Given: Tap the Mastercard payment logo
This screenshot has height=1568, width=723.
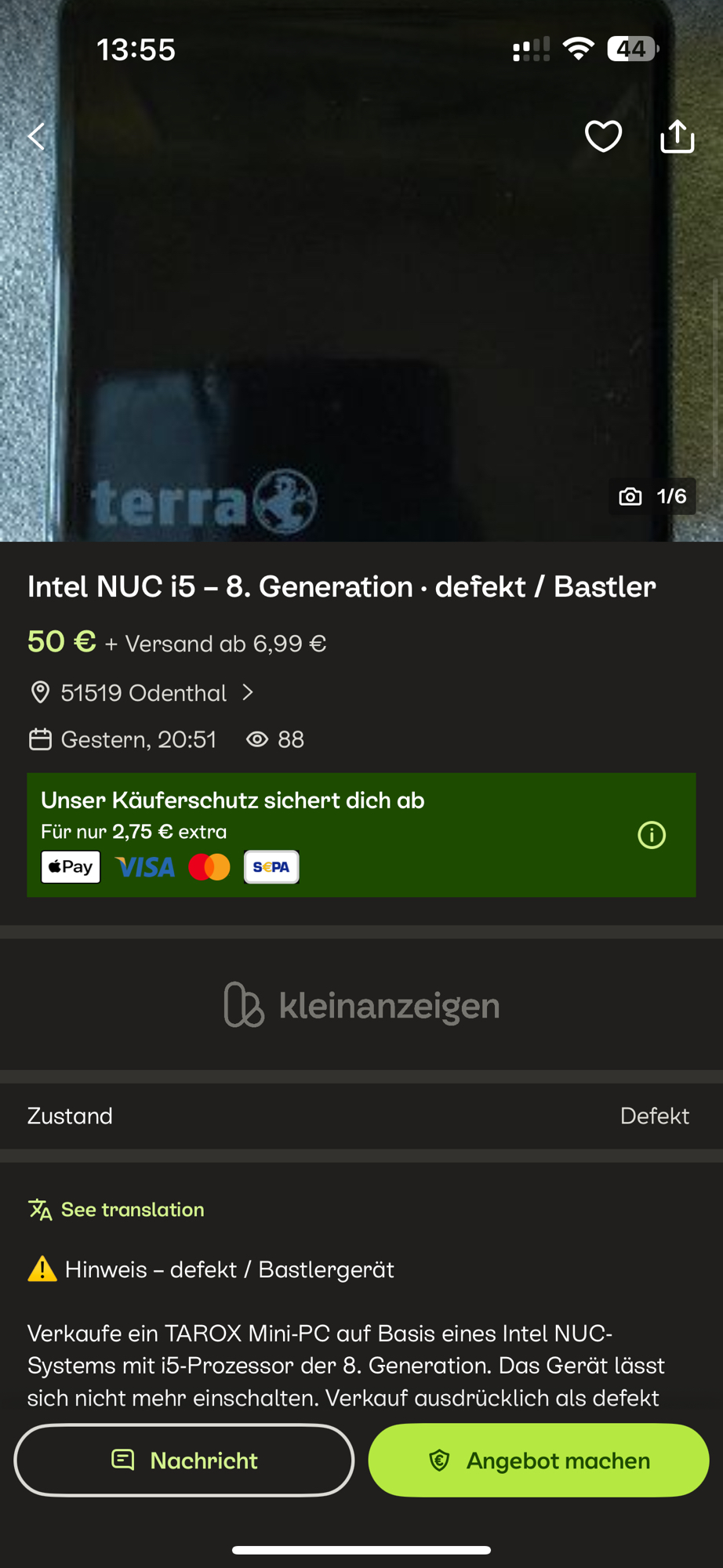Looking at the screenshot, I should click(209, 867).
